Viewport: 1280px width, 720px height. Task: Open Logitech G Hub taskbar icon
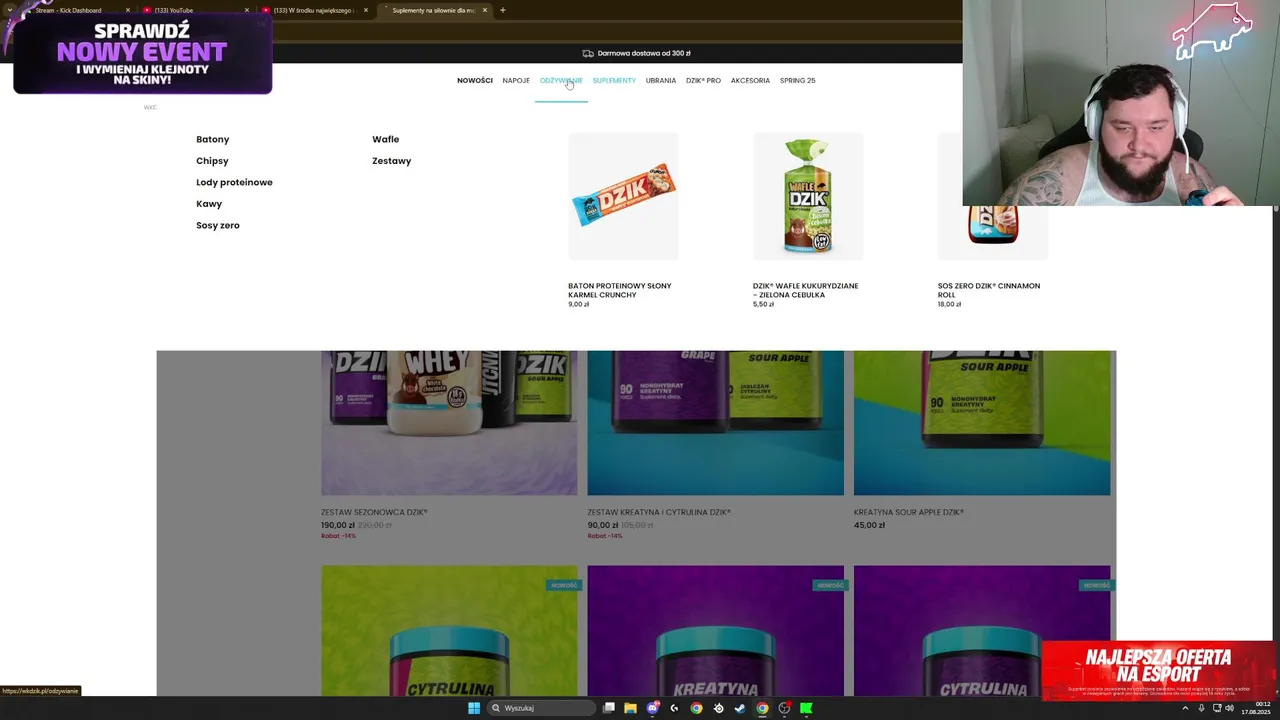[x=674, y=708]
